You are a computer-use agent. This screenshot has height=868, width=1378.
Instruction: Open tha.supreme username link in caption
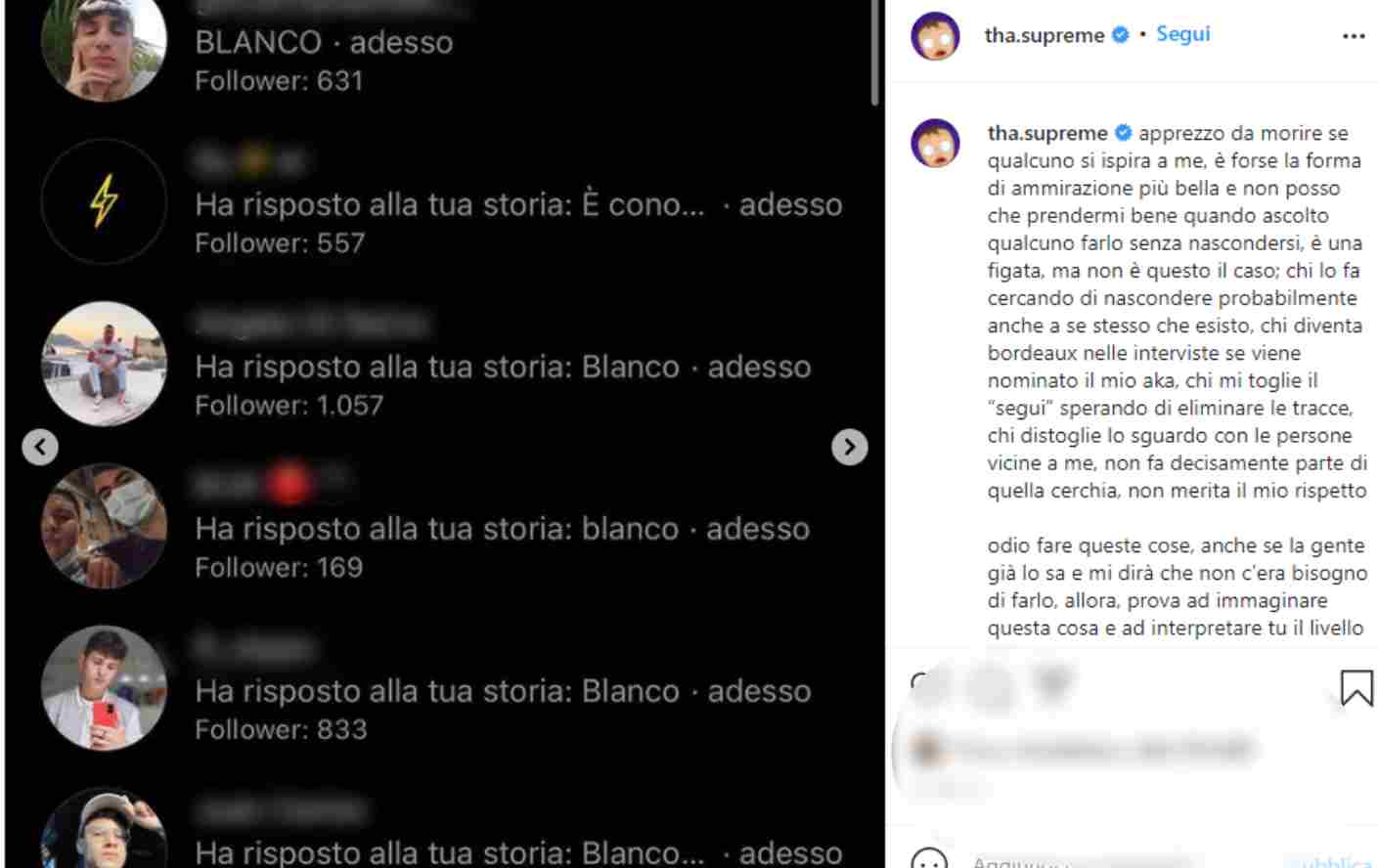tap(1047, 133)
